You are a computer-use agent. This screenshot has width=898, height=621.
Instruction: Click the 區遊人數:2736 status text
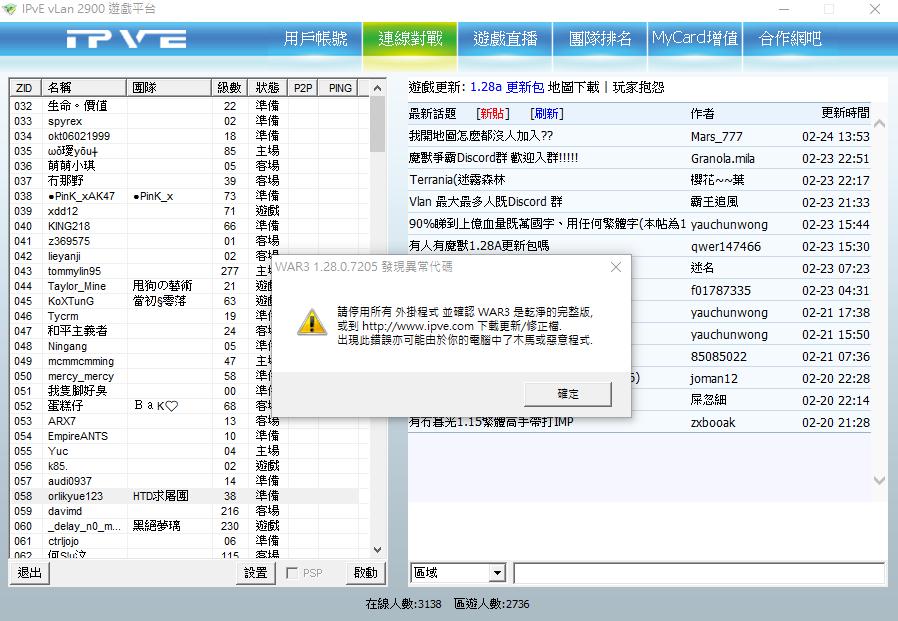[x=491, y=604]
